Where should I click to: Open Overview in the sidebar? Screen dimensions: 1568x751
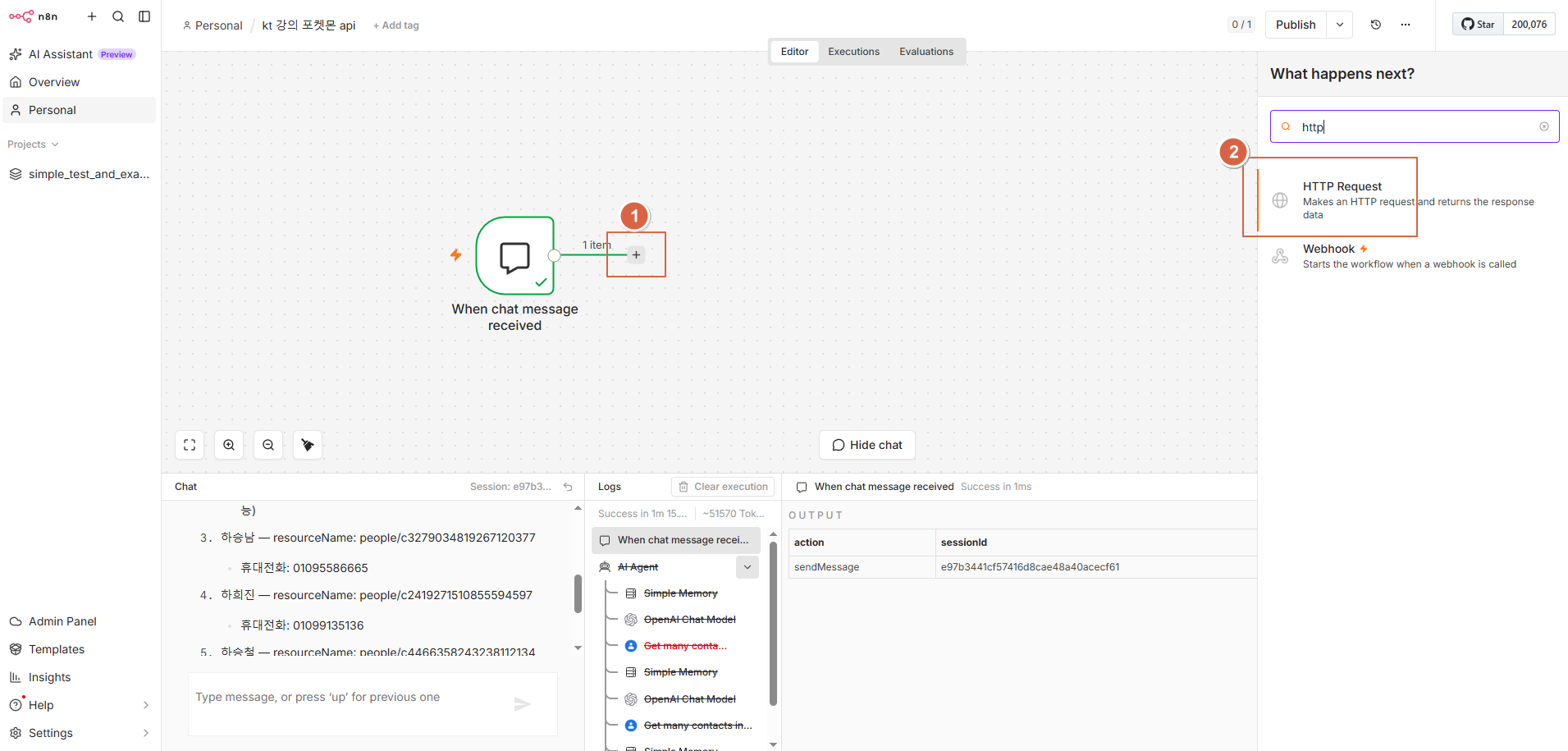pos(79,82)
